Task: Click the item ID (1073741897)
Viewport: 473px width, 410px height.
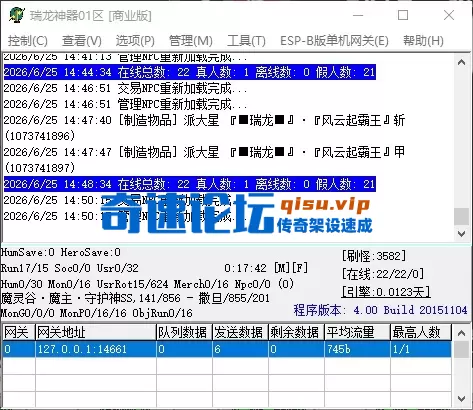Action: pyautogui.click(x=40, y=168)
